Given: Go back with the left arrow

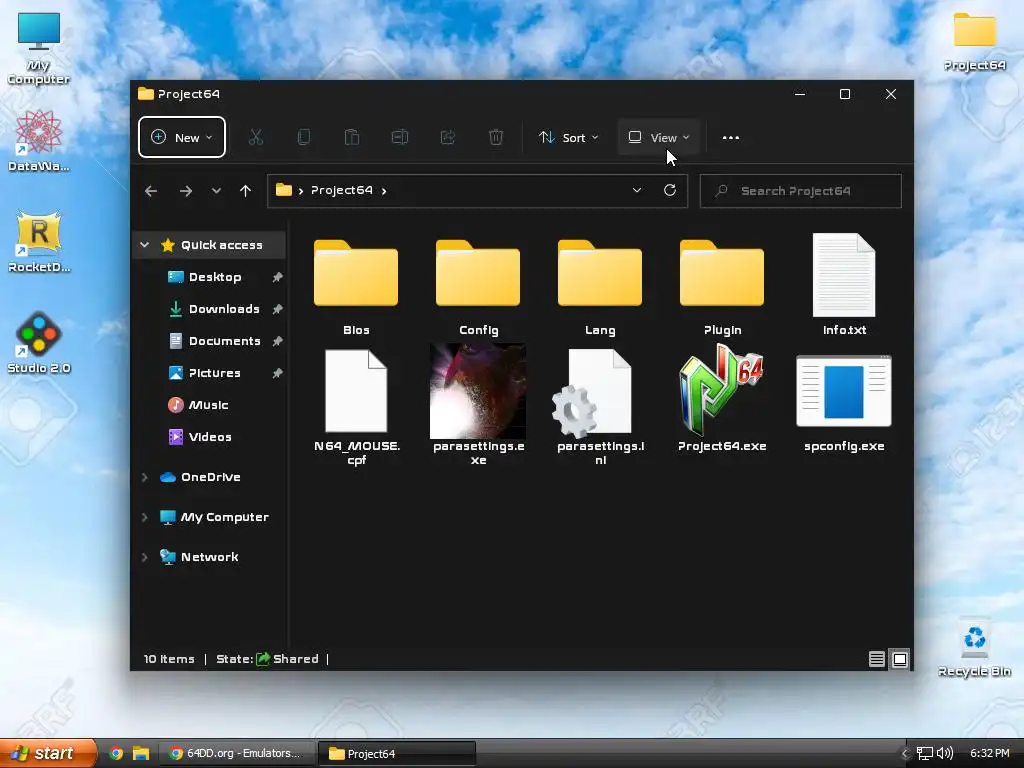Looking at the screenshot, I should click(151, 191).
